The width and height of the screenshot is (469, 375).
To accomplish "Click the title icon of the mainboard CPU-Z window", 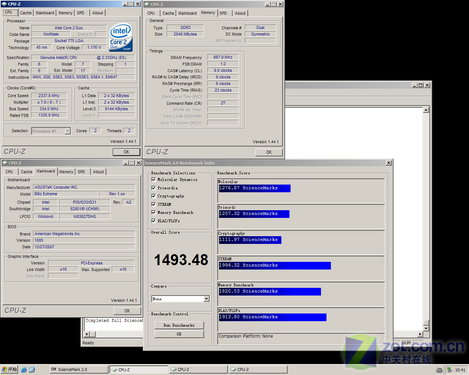I will click(x=5, y=163).
